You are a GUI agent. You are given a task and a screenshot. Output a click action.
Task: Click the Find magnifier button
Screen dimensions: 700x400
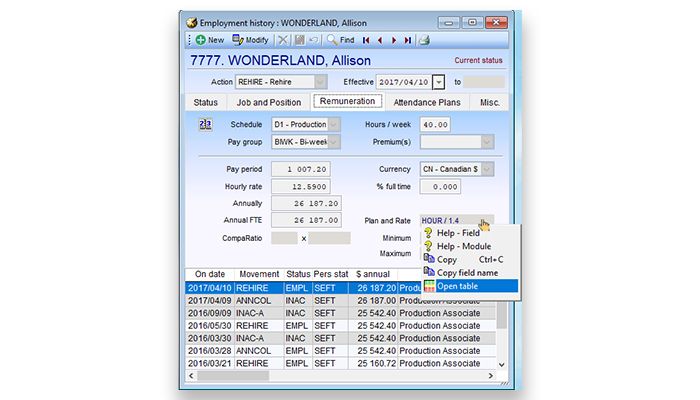click(x=341, y=40)
